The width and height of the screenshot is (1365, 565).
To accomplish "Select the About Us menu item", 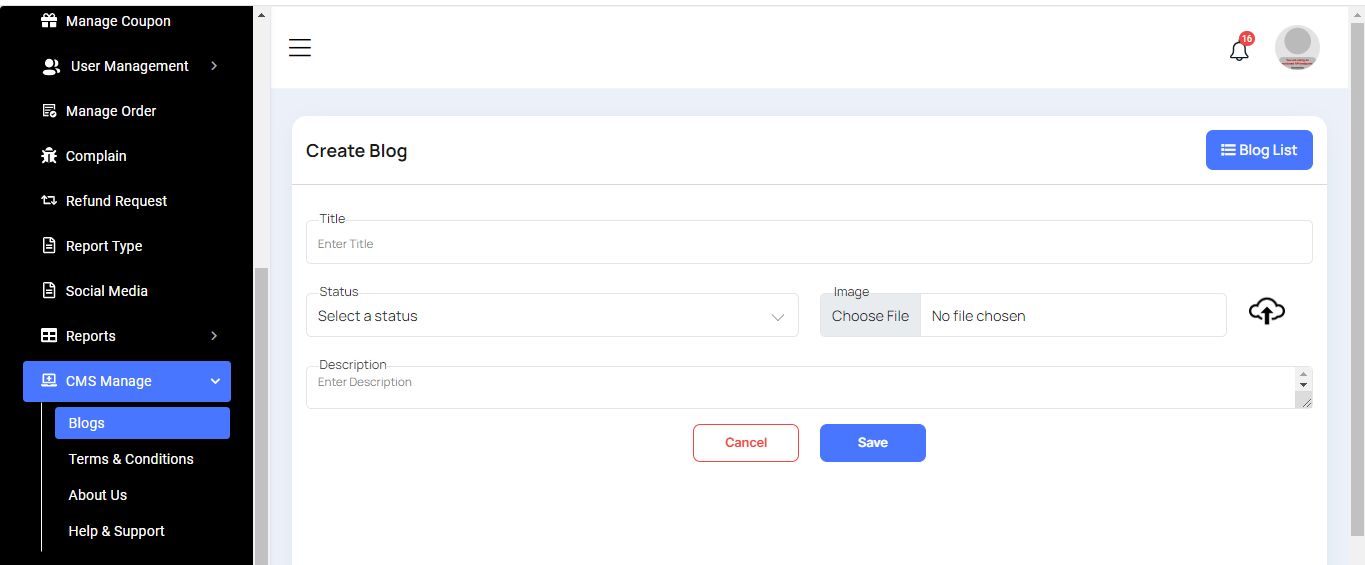I will pyautogui.click(x=98, y=495).
